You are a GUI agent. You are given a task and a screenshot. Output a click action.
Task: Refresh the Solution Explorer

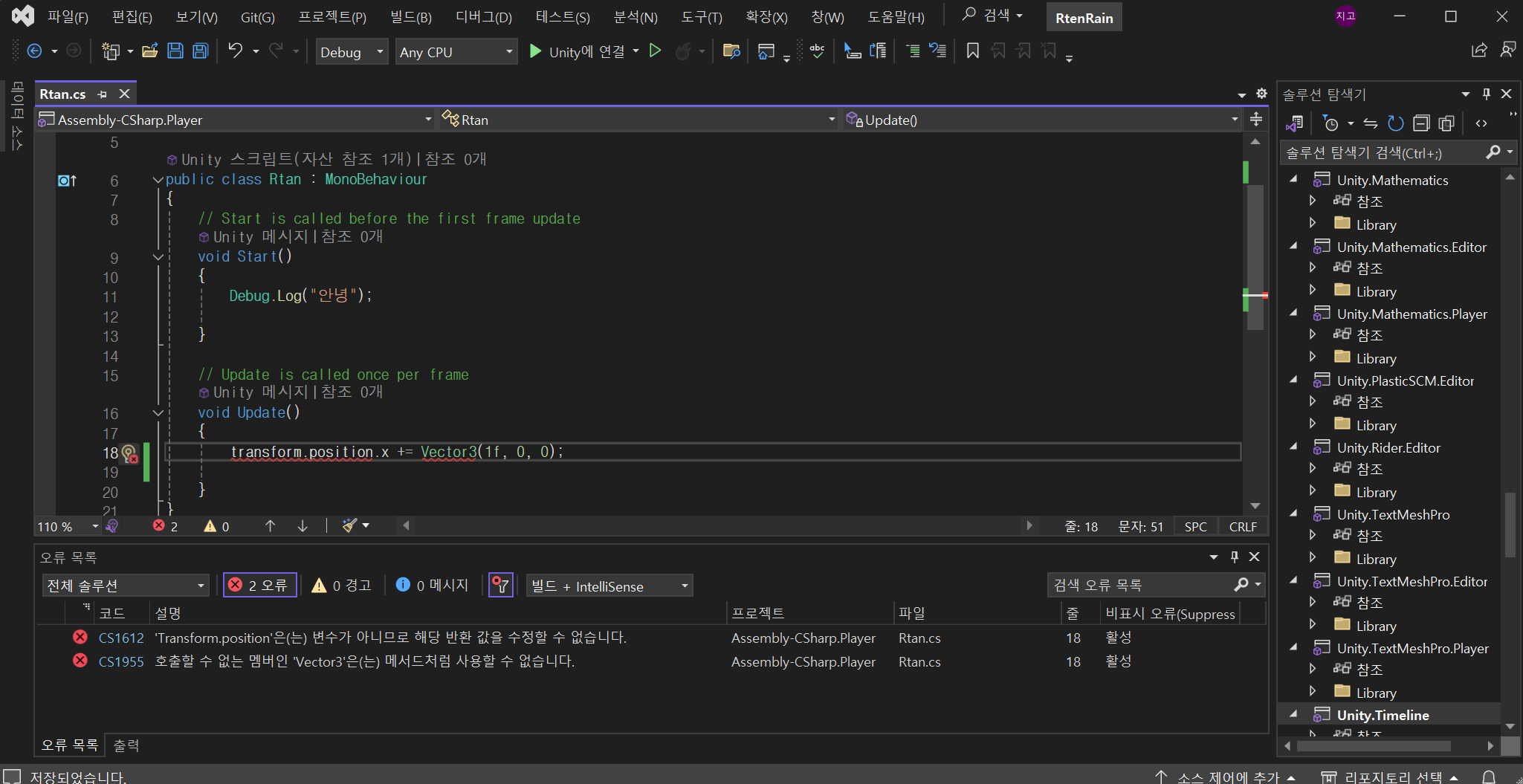1396,123
